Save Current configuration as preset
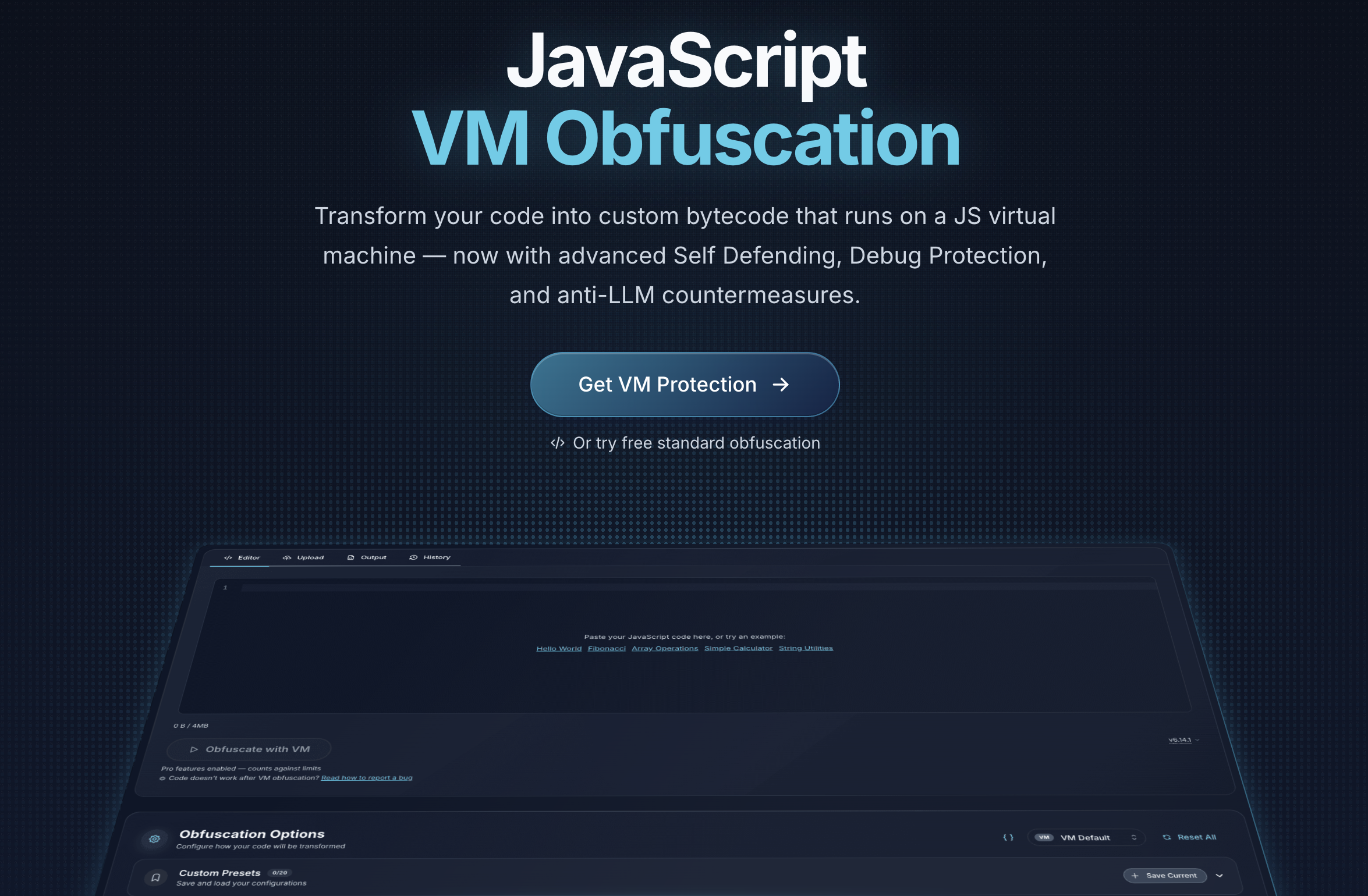 pos(1165,876)
